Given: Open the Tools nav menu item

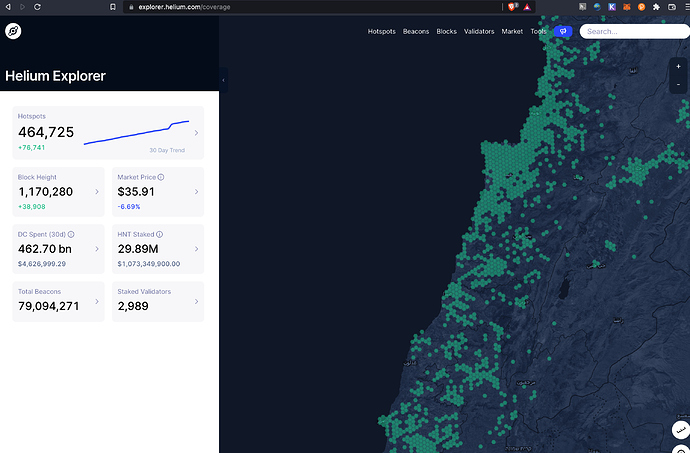Looking at the screenshot, I should [x=538, y=31].
